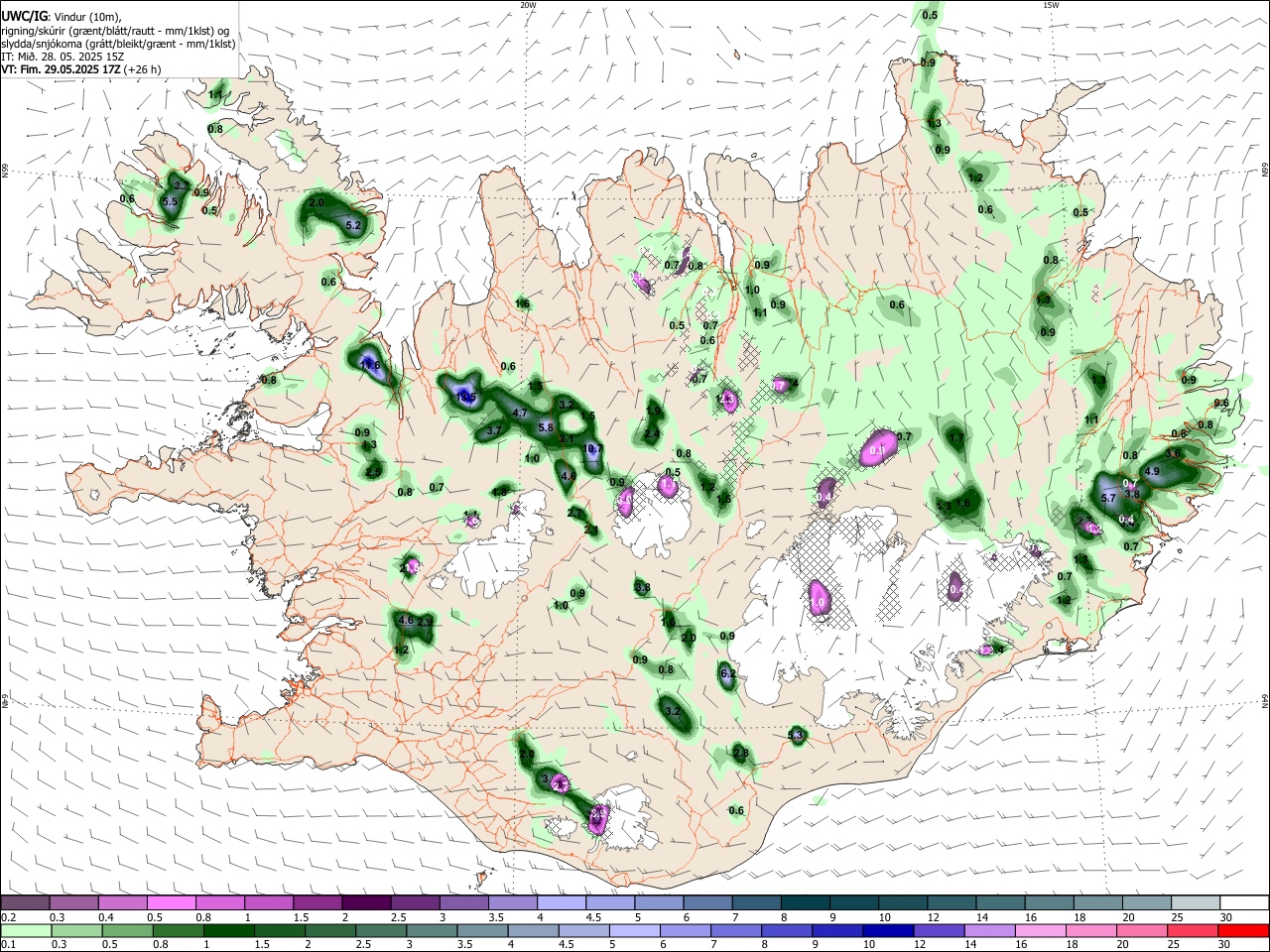Click the 3.7 precipitation value on the map

click(494, 431)
